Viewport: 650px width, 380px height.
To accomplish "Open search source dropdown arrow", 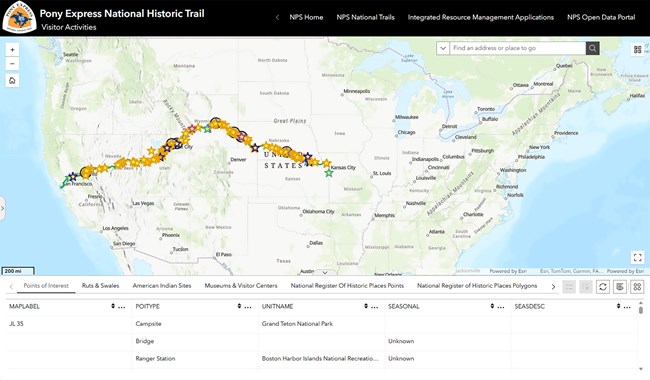I will pos(443,48).
